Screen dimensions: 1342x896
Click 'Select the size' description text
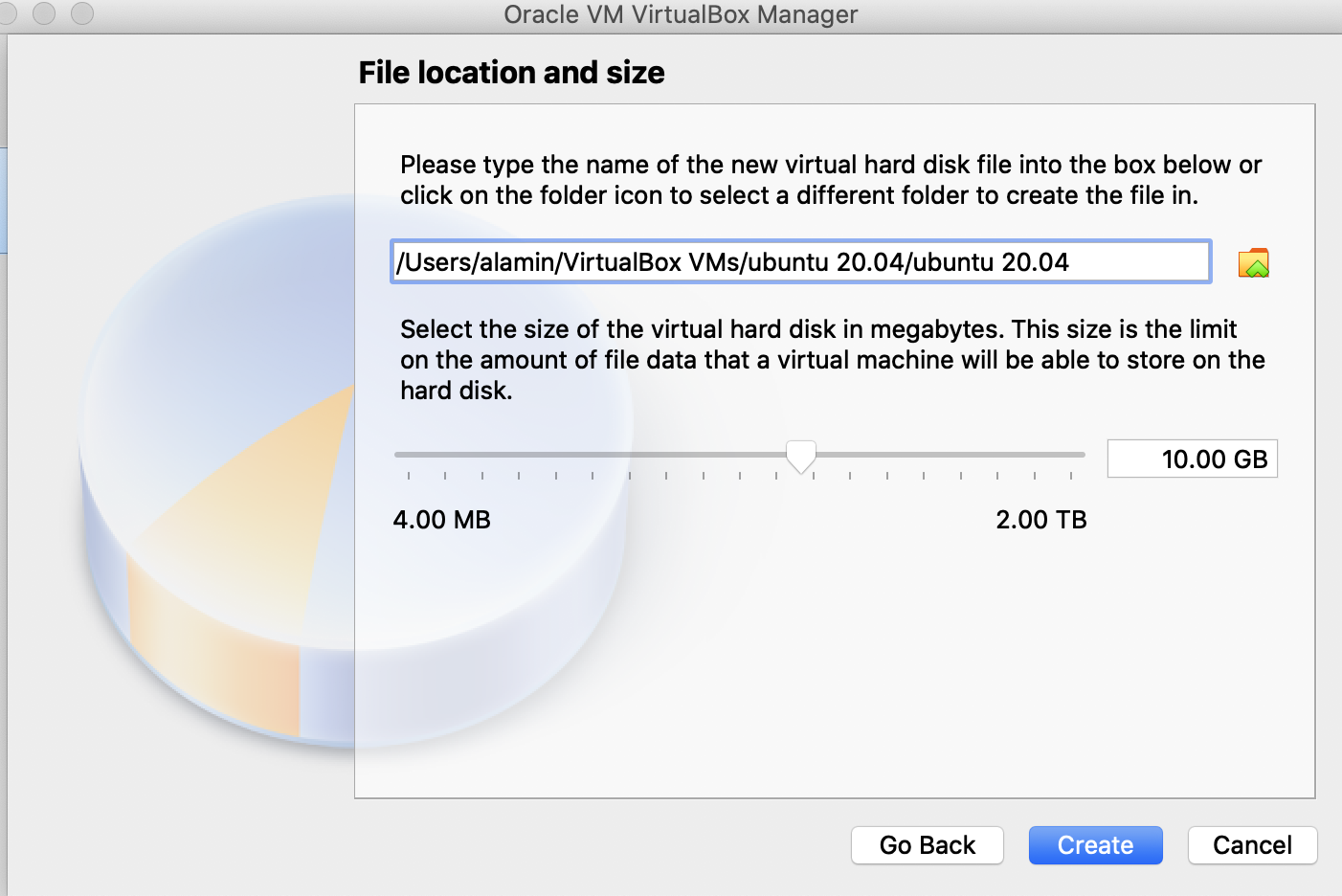point(833,360)
